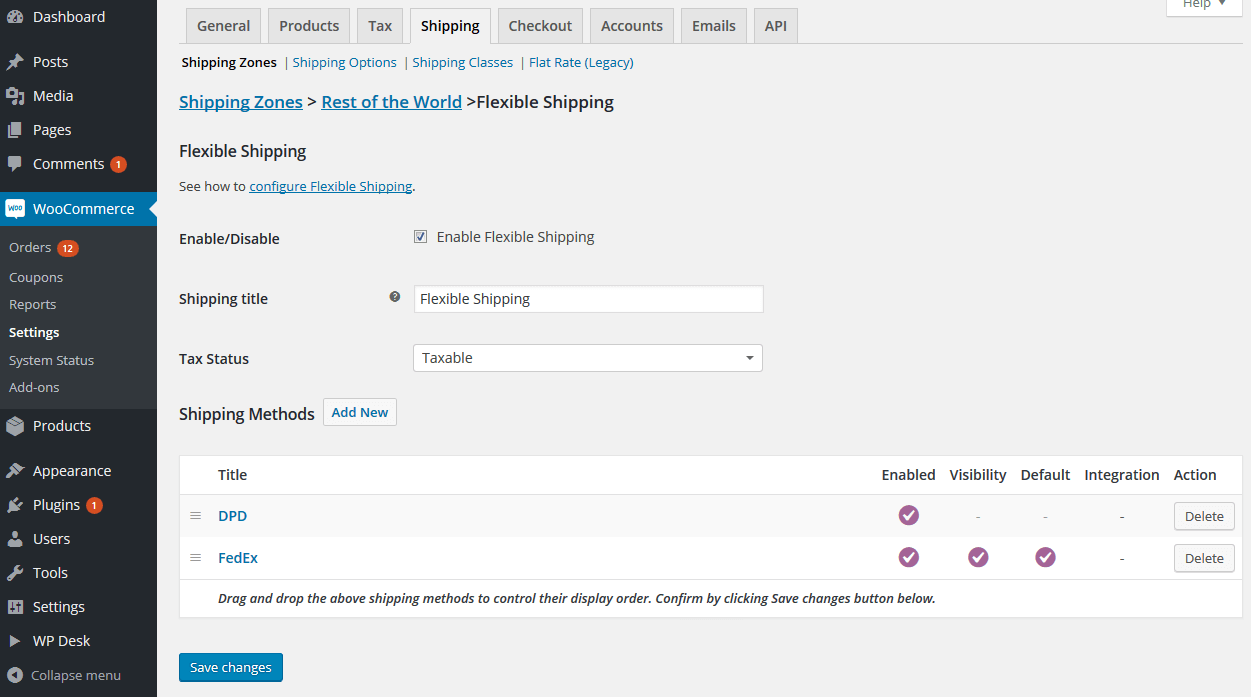
Task: Click the Shipping title text field
Action: (x=588, y=299)
